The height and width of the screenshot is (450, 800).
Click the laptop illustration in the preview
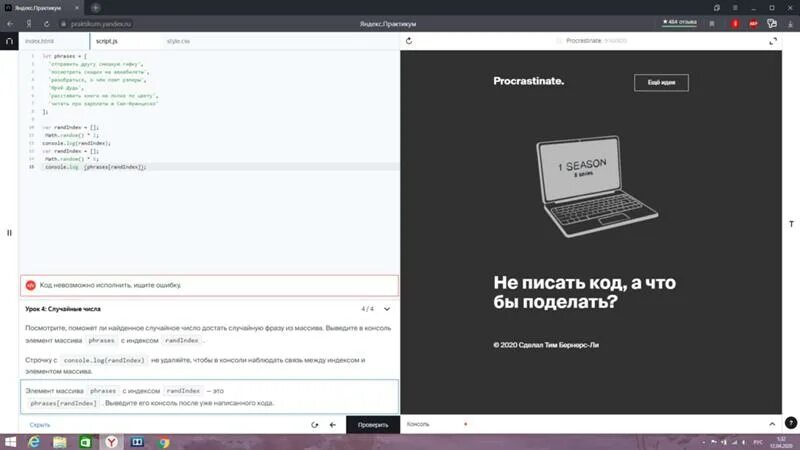pos(596,186)
